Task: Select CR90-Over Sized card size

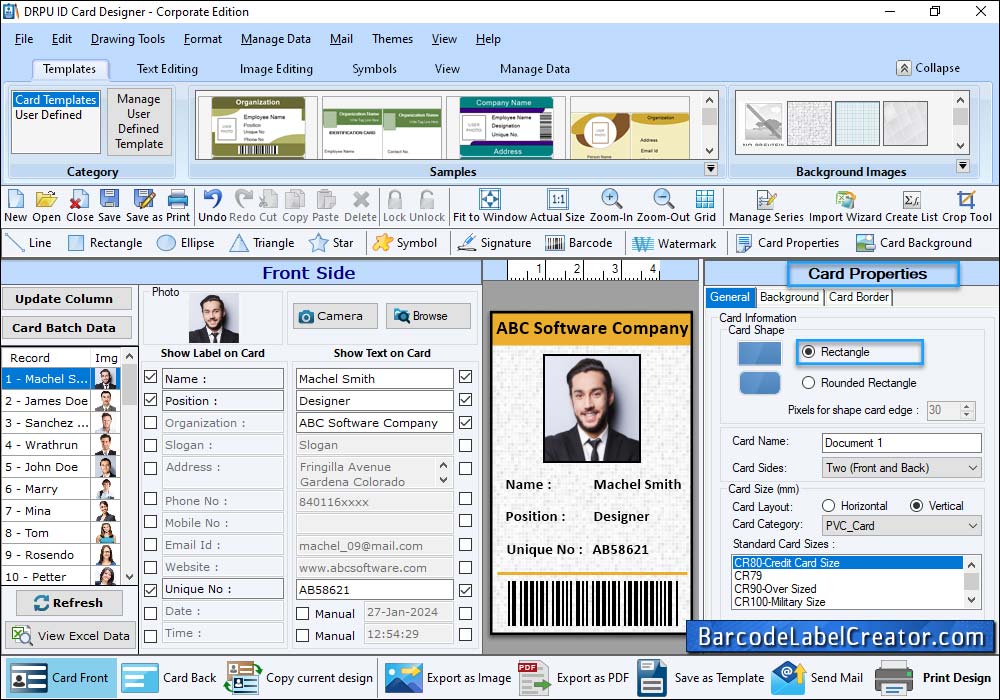Action: (847, 588)
